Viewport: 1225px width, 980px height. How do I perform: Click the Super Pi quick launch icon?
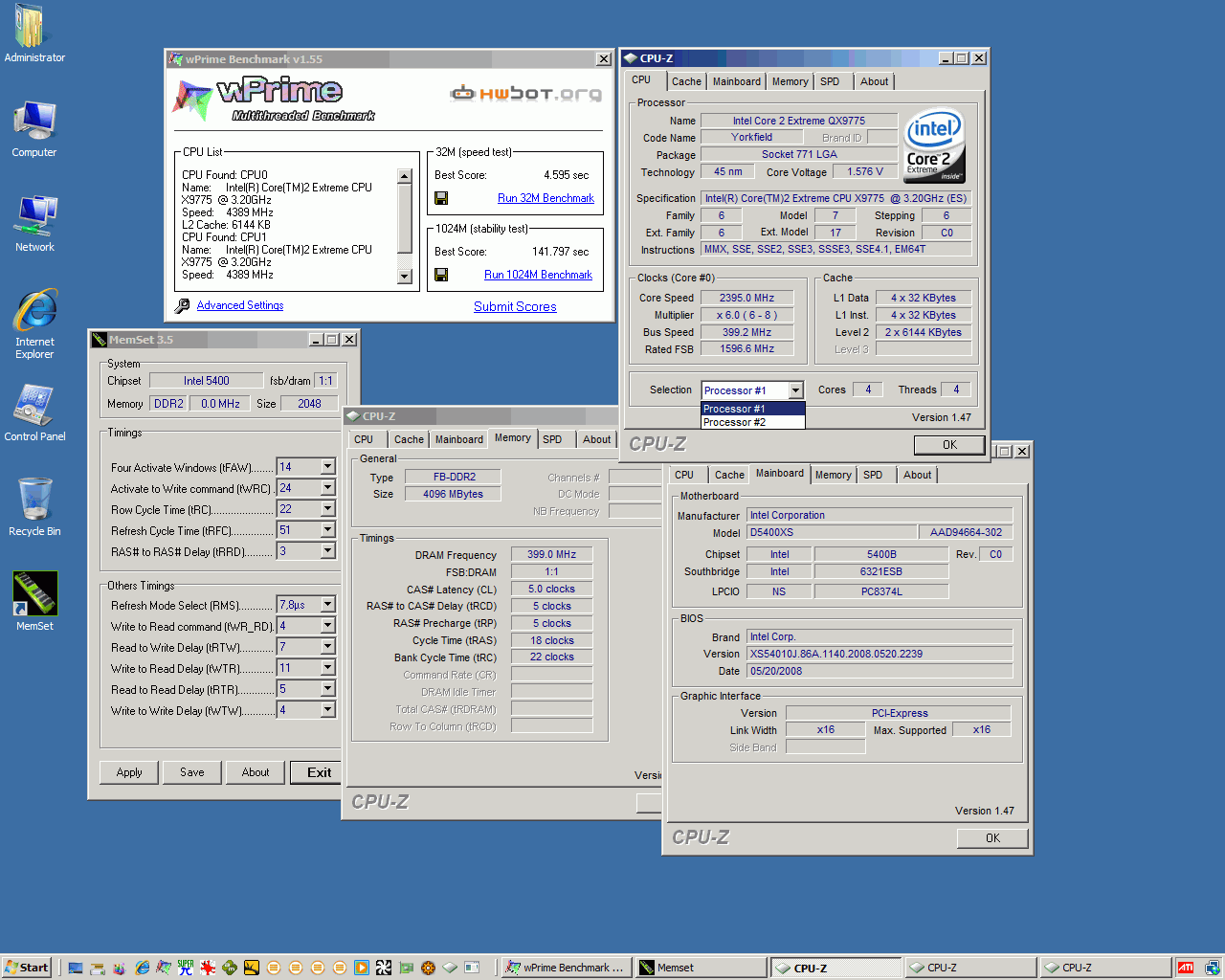point(186,968)
